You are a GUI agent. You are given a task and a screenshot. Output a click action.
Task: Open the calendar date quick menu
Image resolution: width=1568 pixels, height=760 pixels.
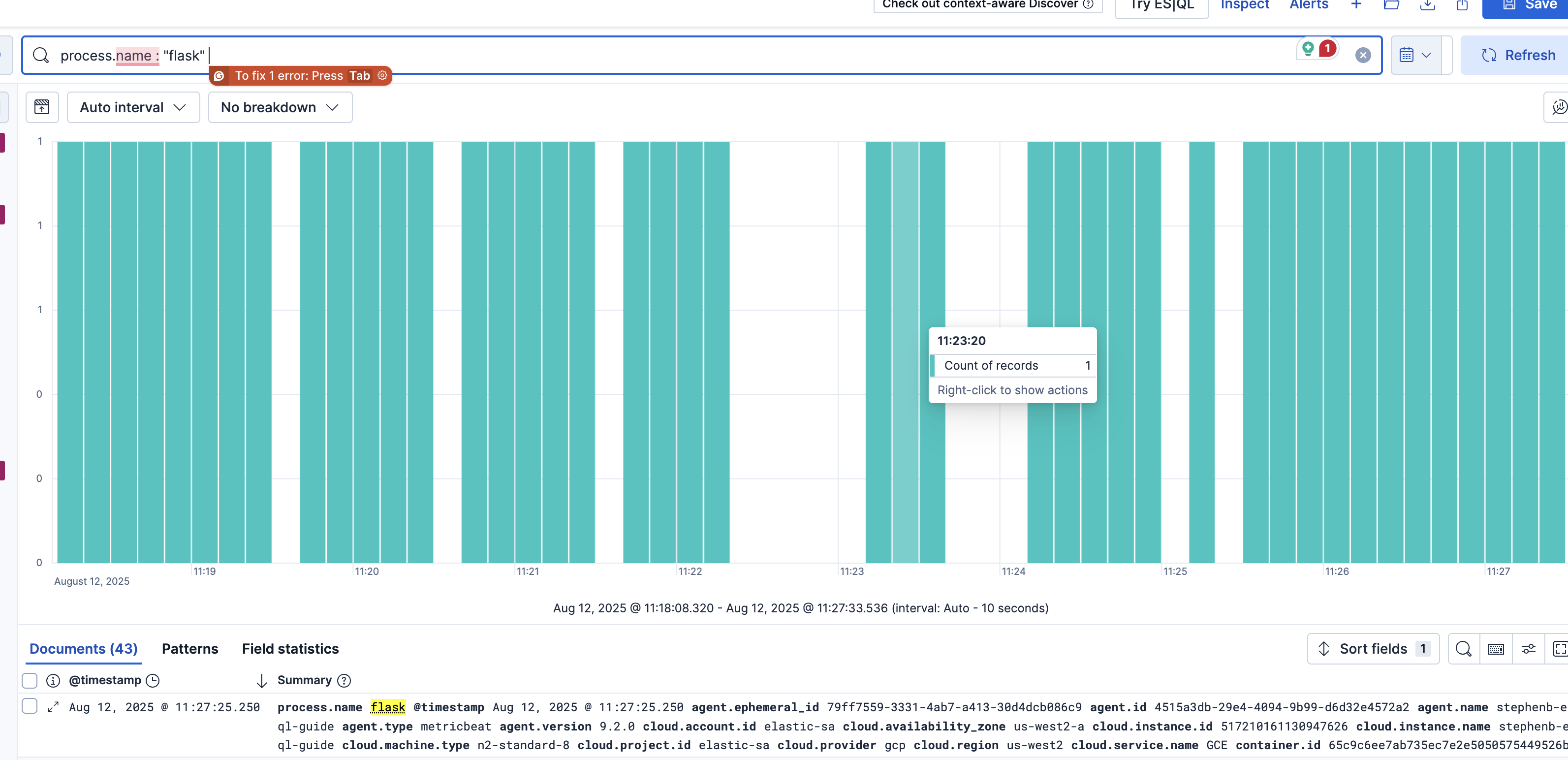coord(1414,56)
